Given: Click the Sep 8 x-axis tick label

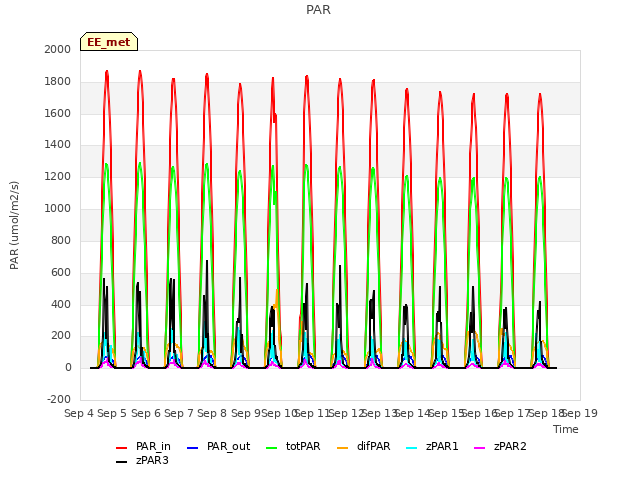Looking at the screenshot, I should click(212, 413).
